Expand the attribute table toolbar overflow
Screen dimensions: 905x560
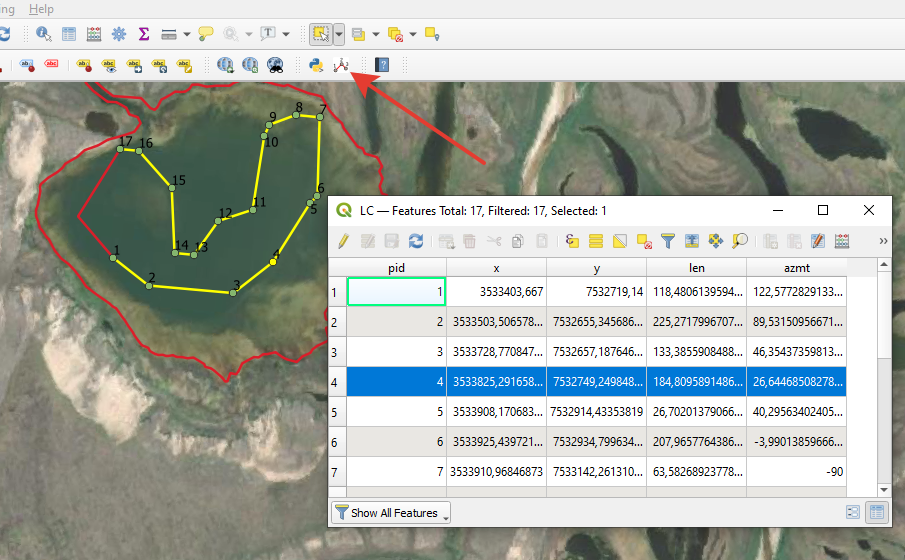click(883, 241)
